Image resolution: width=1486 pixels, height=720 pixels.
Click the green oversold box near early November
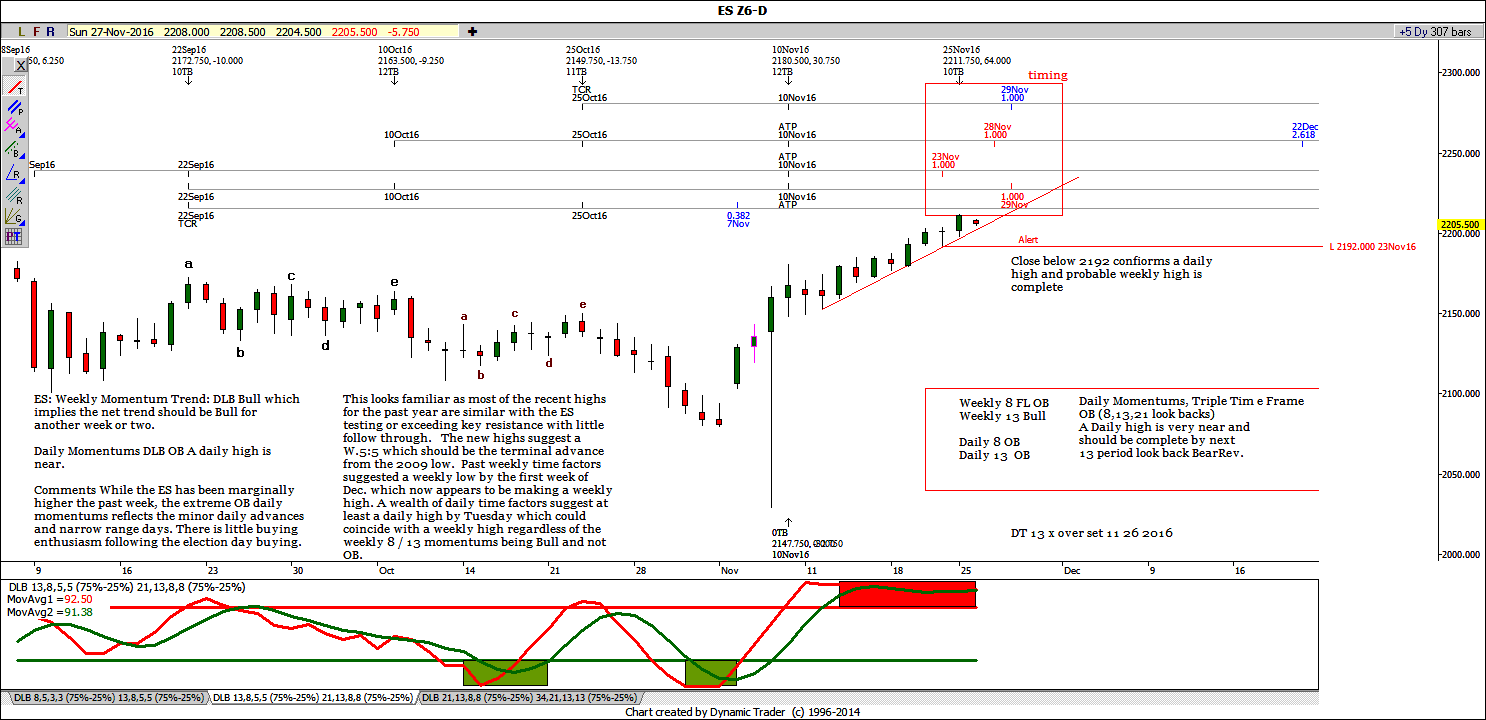click(x=710, y=672)
